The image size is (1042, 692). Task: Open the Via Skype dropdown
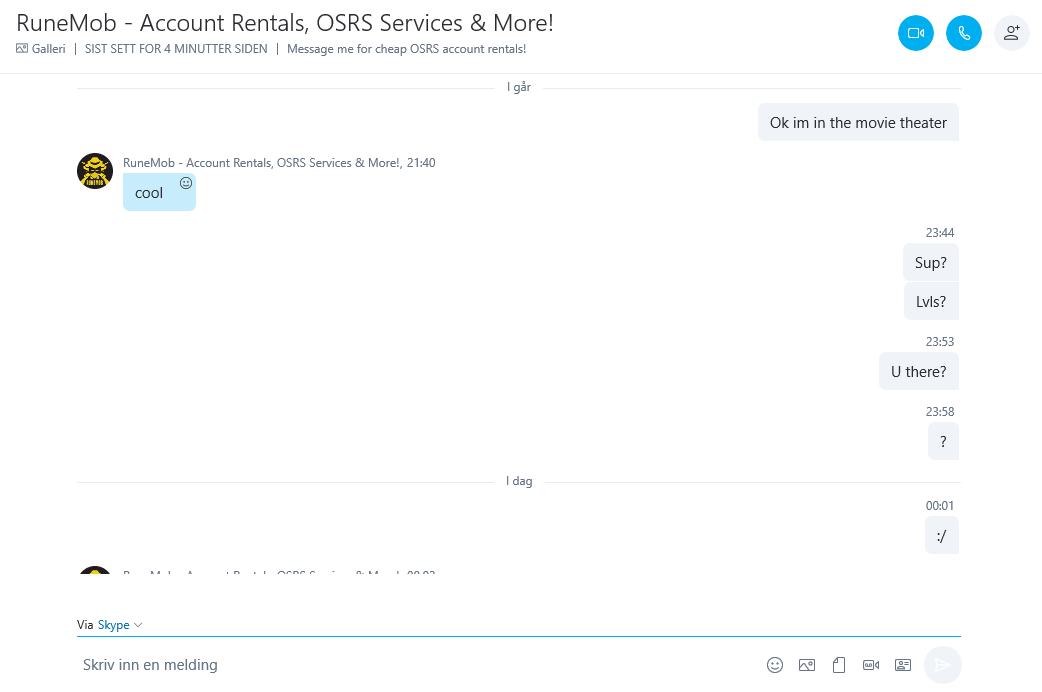click(x=120, y=625)
